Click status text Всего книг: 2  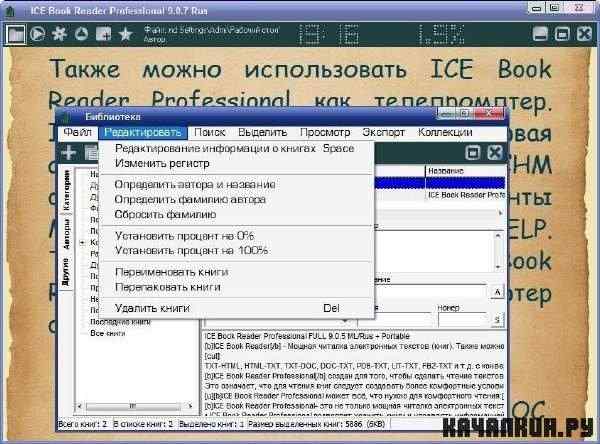(82, 424)
